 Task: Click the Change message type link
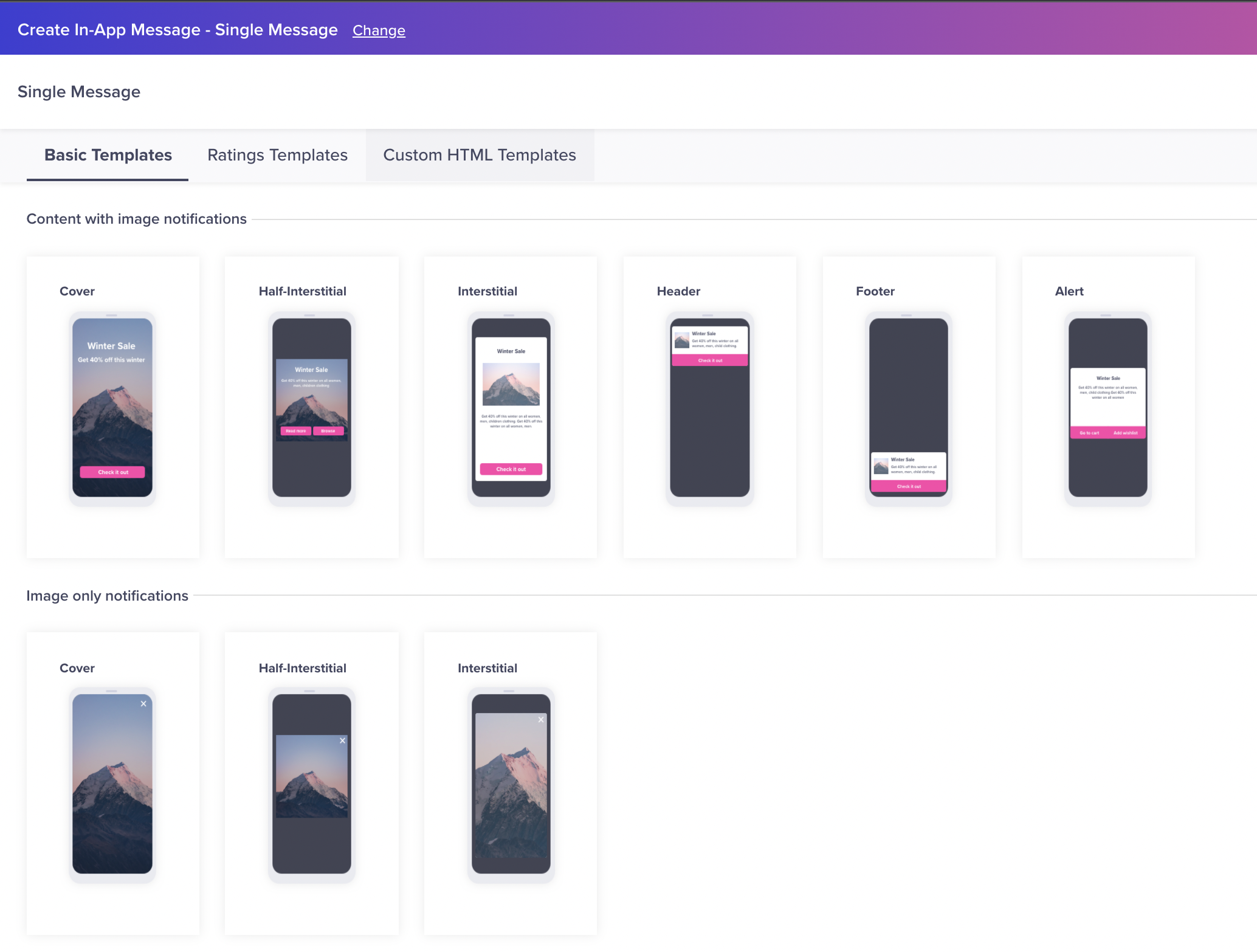point(379,30)
